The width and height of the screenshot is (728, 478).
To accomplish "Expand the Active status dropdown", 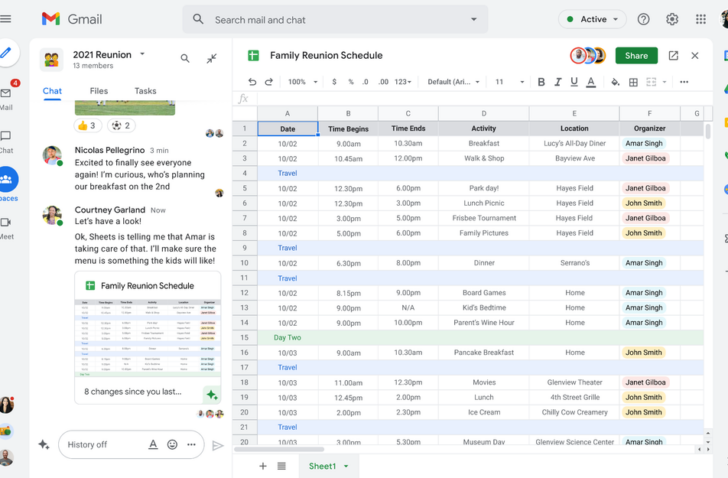I will click(x=592, y=19).
